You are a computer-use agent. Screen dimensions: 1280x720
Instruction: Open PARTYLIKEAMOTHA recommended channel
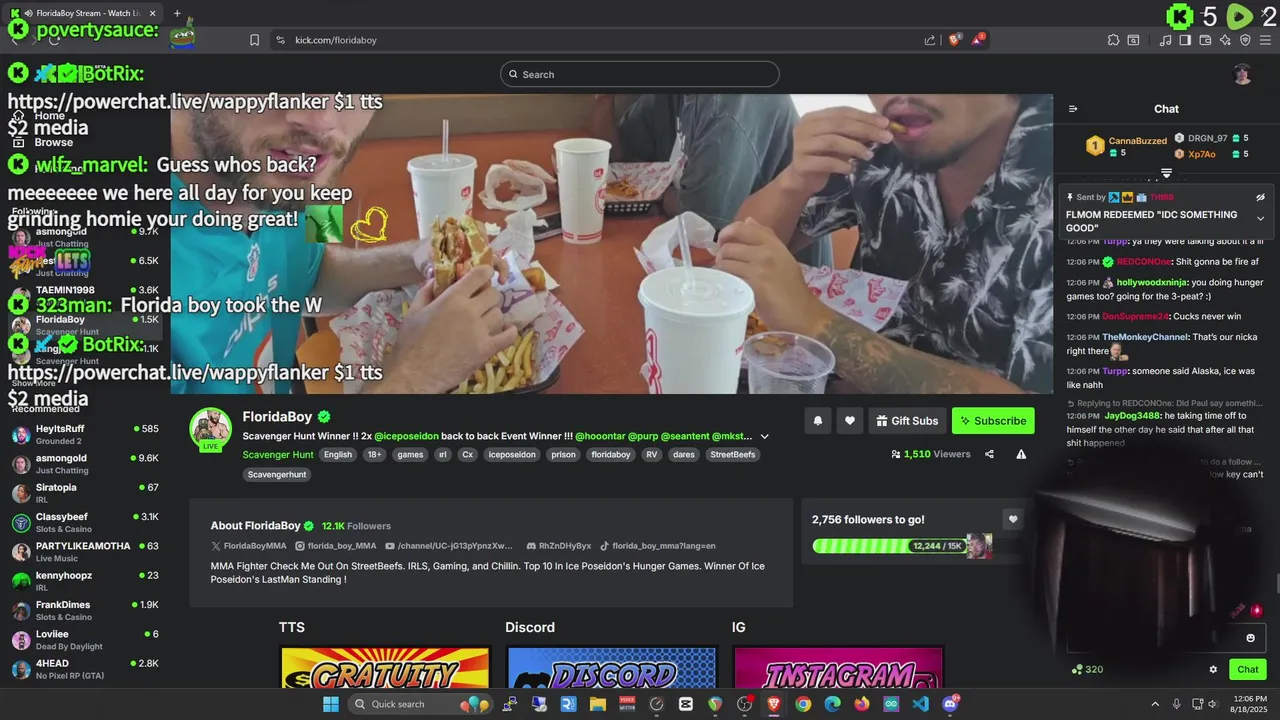(85, 552)
